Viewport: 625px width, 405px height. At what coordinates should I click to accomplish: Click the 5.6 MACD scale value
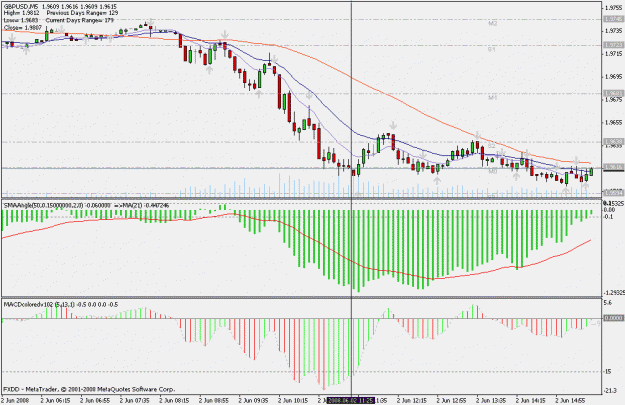tap(608, 303)
